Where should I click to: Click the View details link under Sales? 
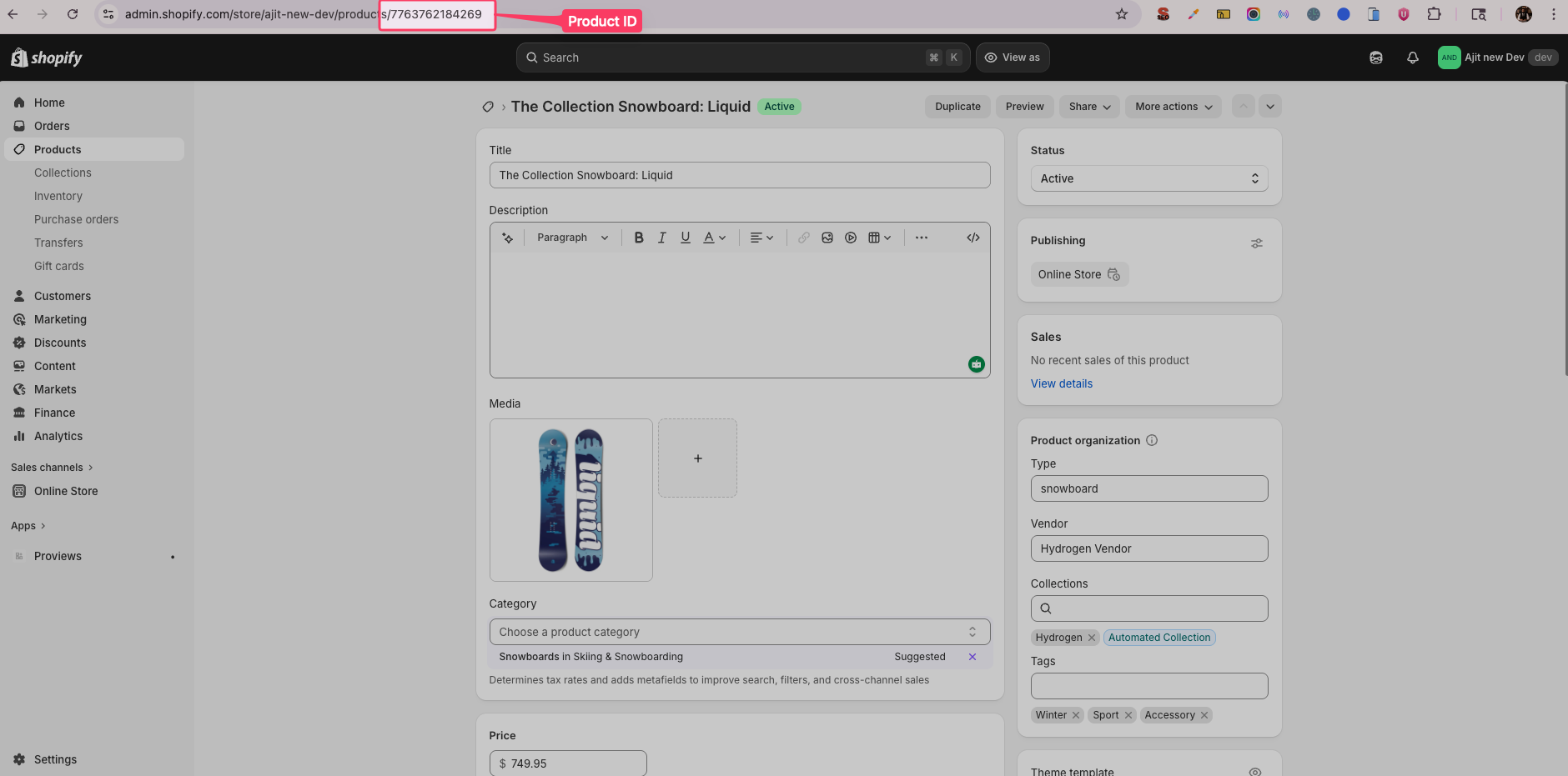[x=1061, y=383]
